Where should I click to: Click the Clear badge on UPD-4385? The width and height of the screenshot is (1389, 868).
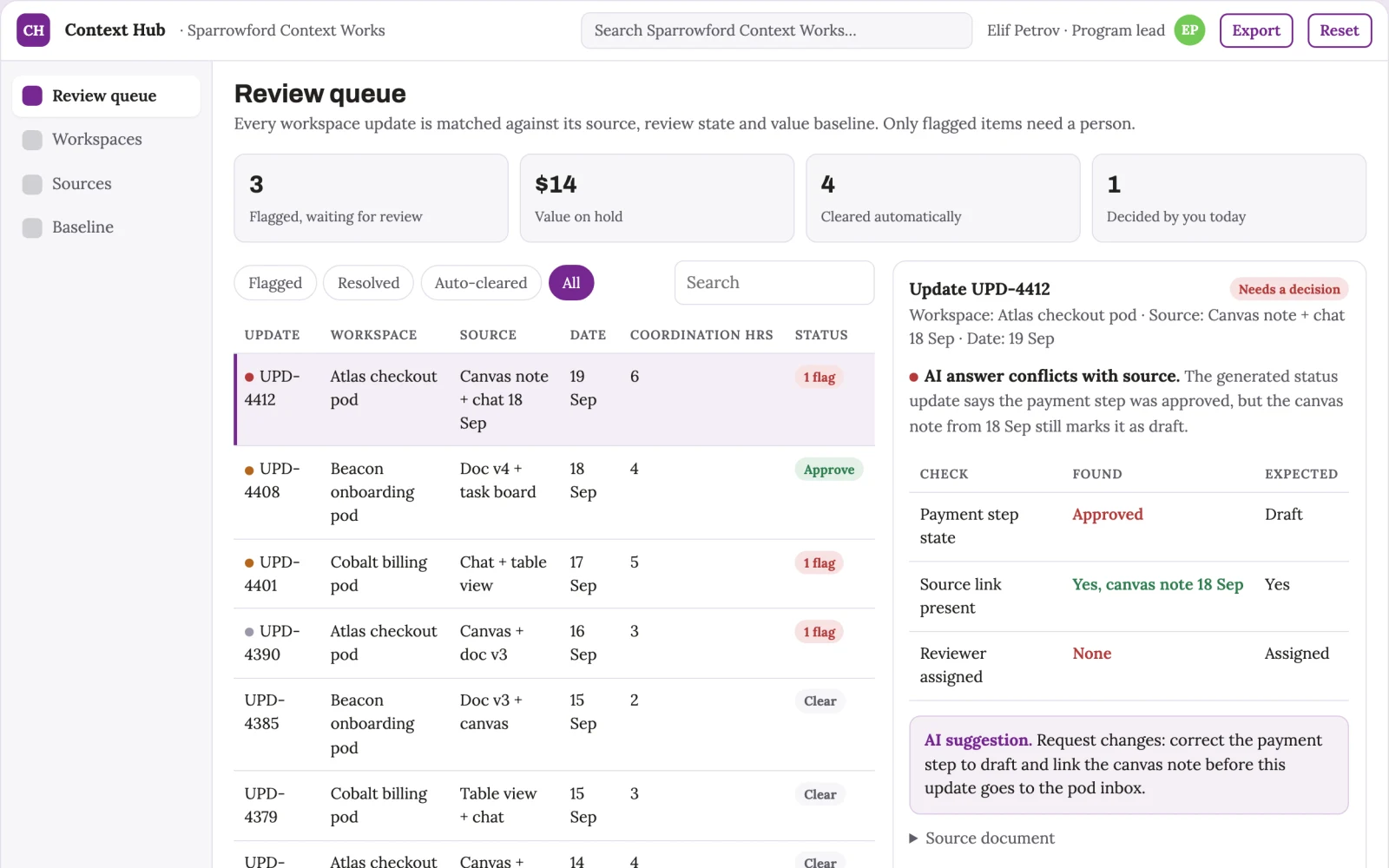tap(820, 701)
